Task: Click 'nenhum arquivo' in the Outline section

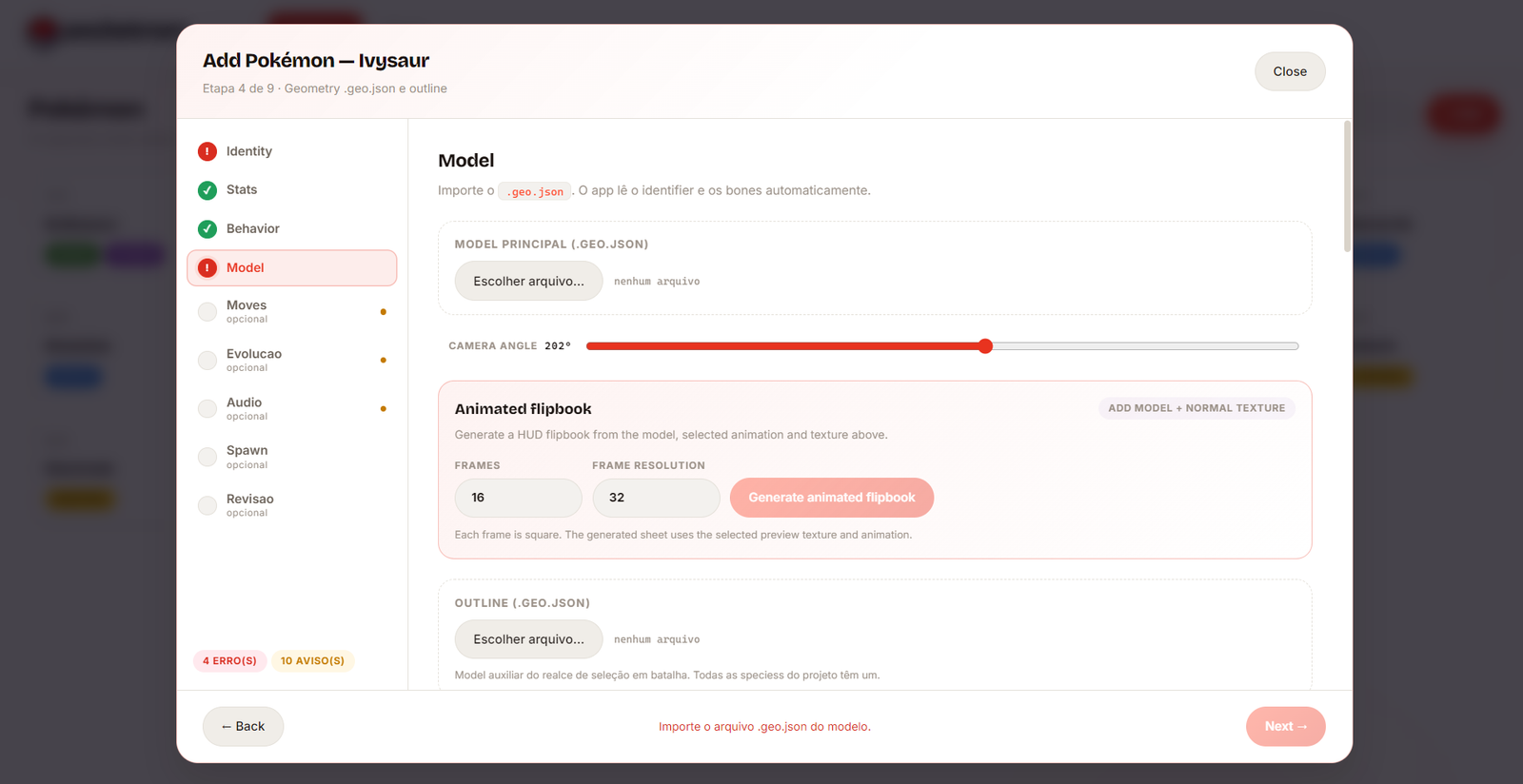Action: pyautogui.click(x=657, y=639)
